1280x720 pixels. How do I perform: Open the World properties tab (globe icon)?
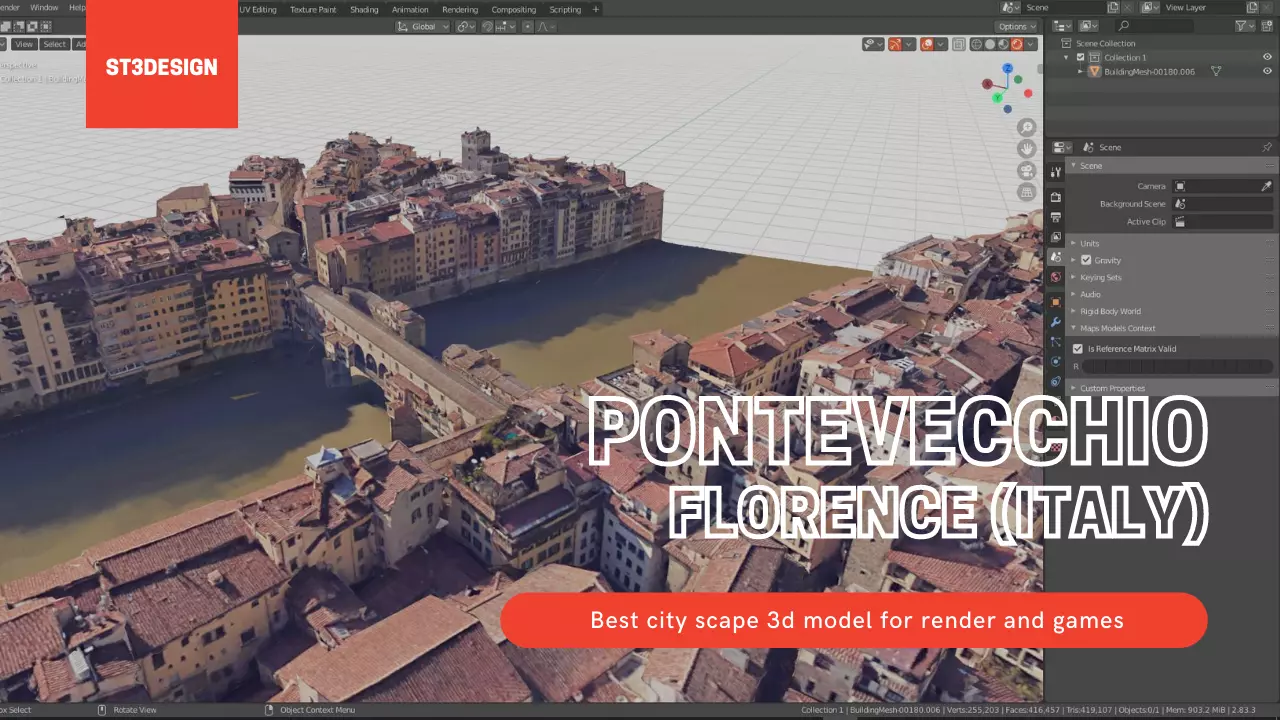tap(1055, 277)
